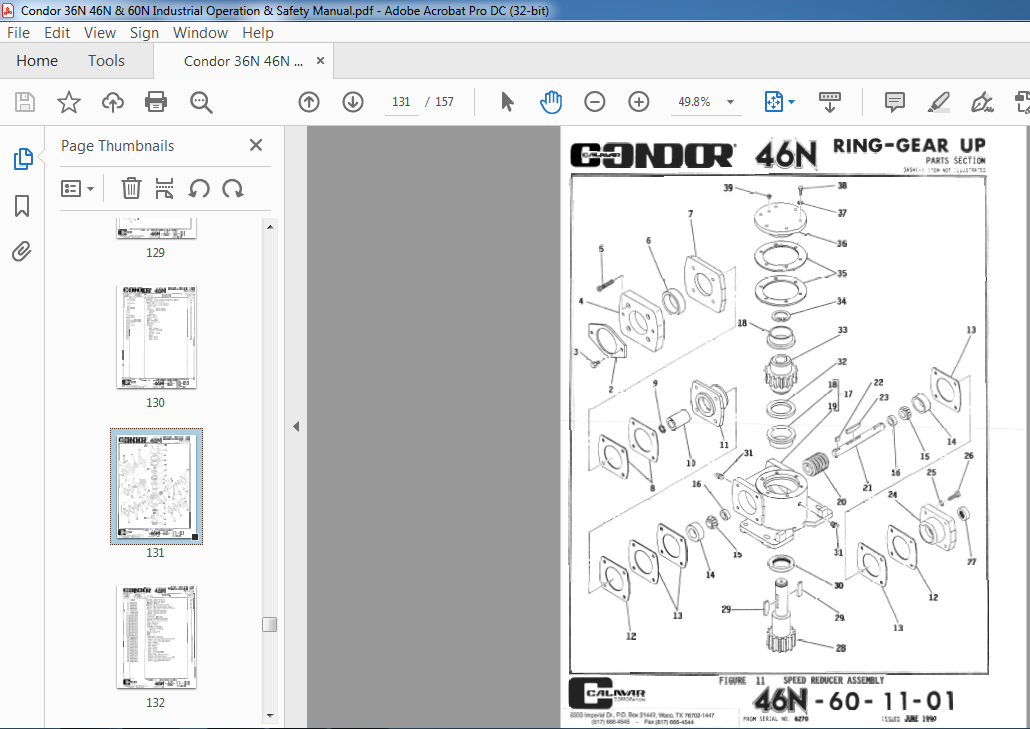1030x729 pixels.
Task: Select page 130 thumbnail
Action: click(156, 337)
